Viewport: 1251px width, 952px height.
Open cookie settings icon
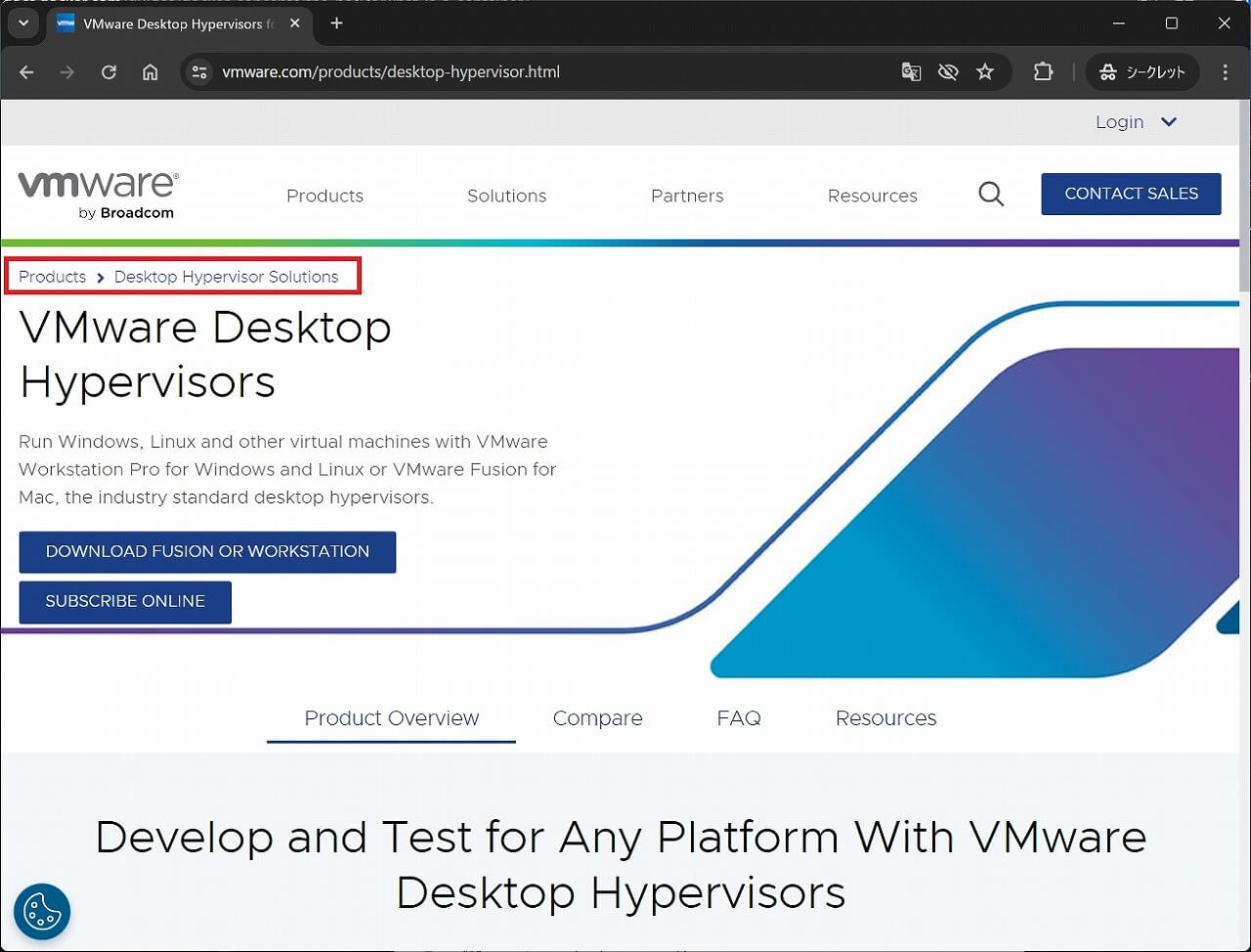click(x=42, y=912)
